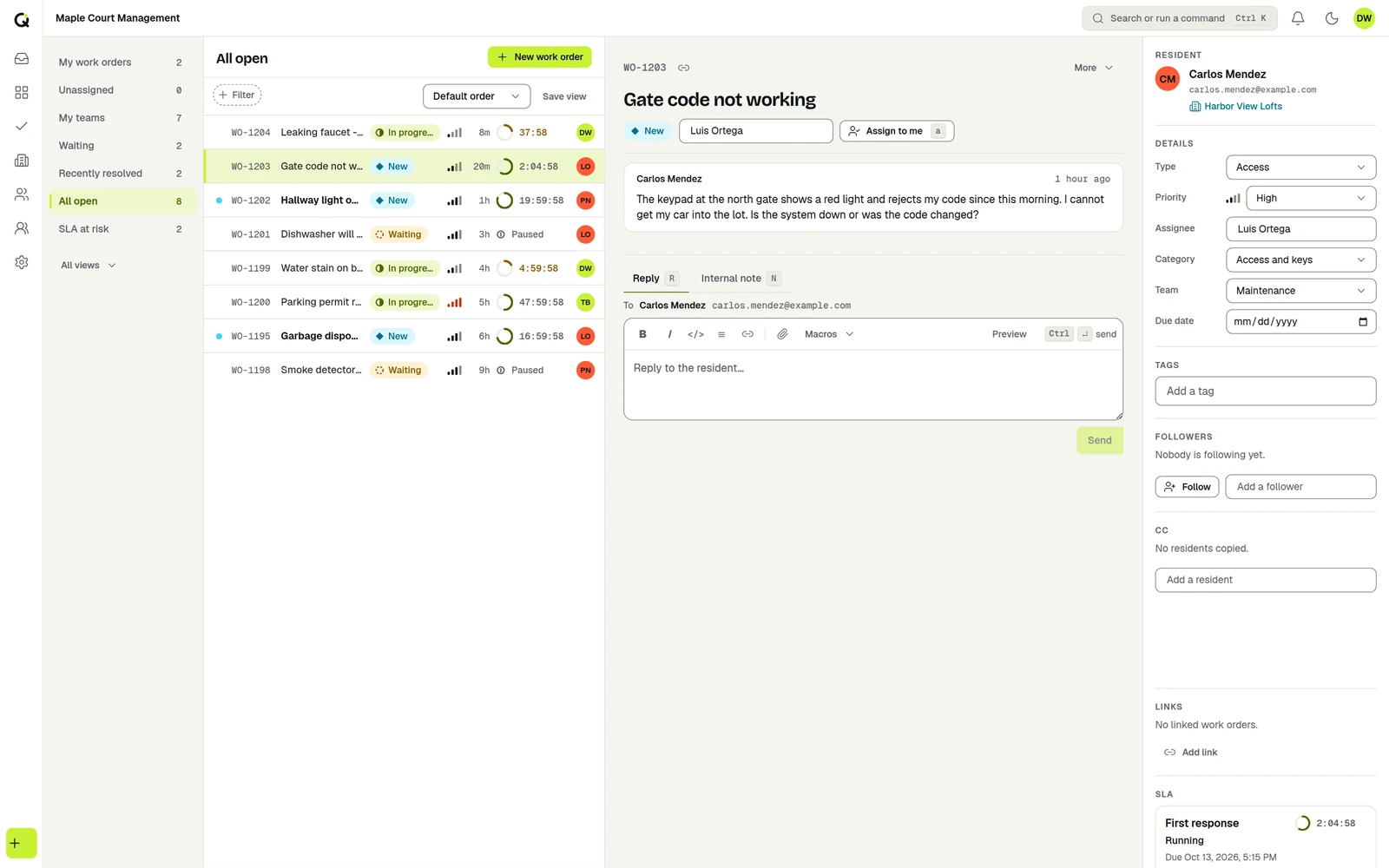Insert code block in reply editor
Screen dimensions: 1389x868
click(695, 334)
